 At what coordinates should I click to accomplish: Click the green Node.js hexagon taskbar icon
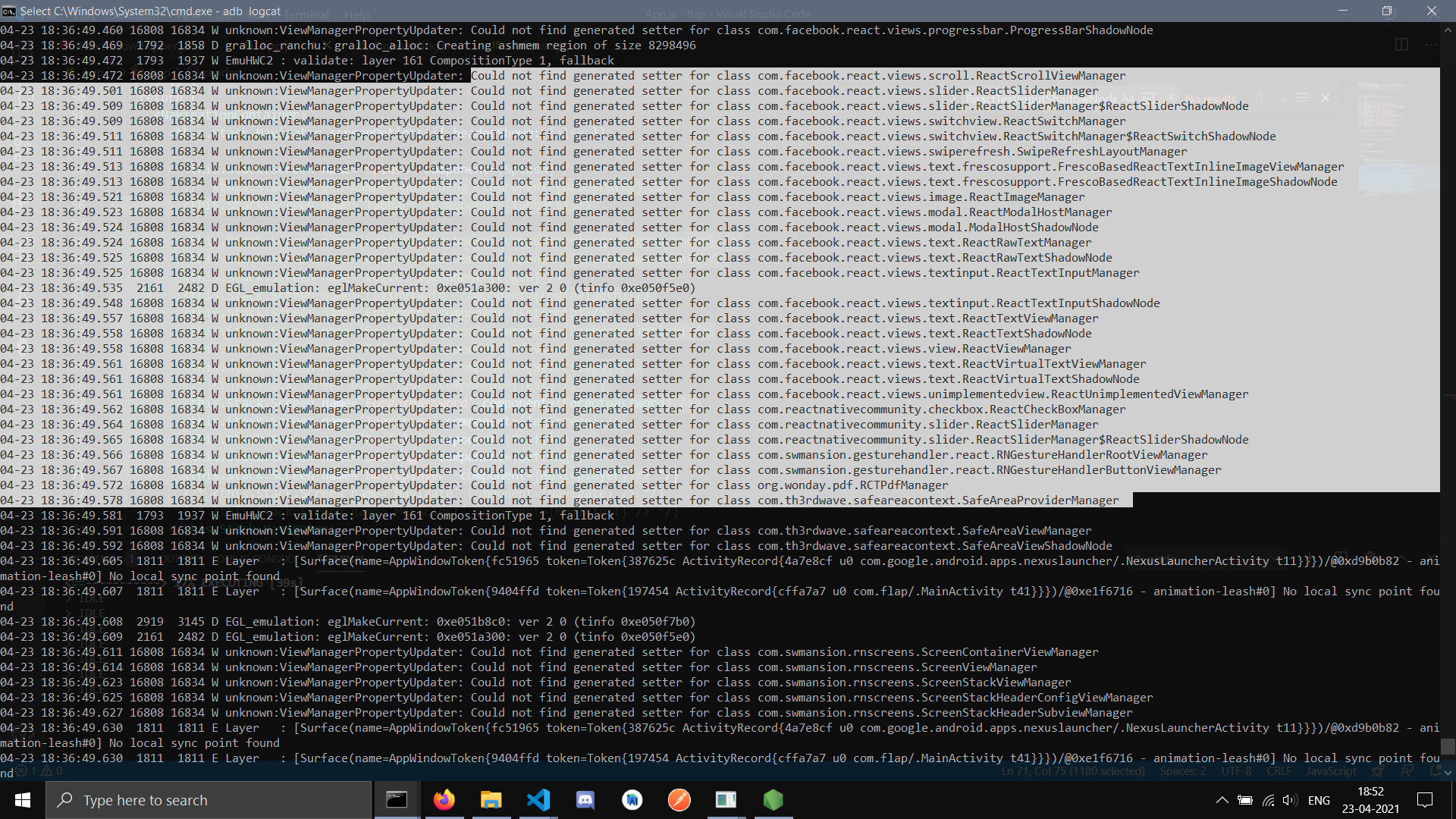773,800
